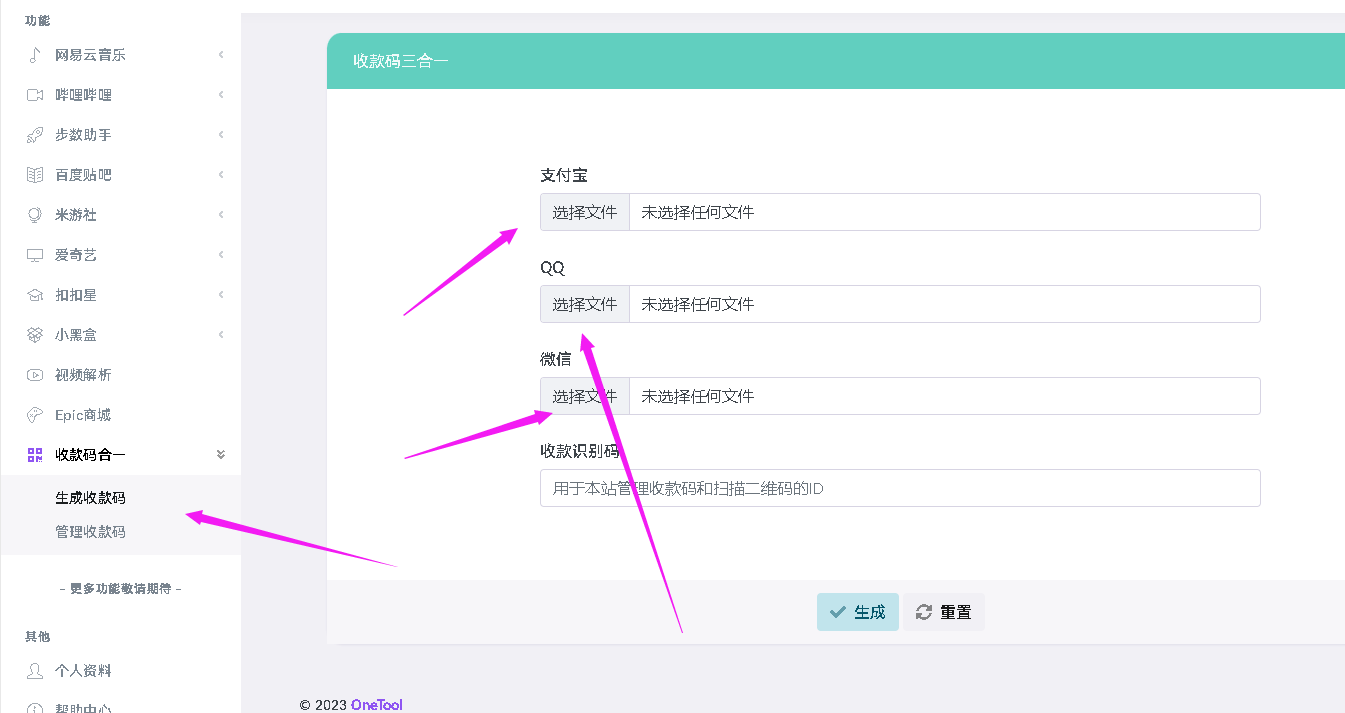Expand the 百度贴吧 menu arrow
This screenshot has height=713, width=1345.
221,175
